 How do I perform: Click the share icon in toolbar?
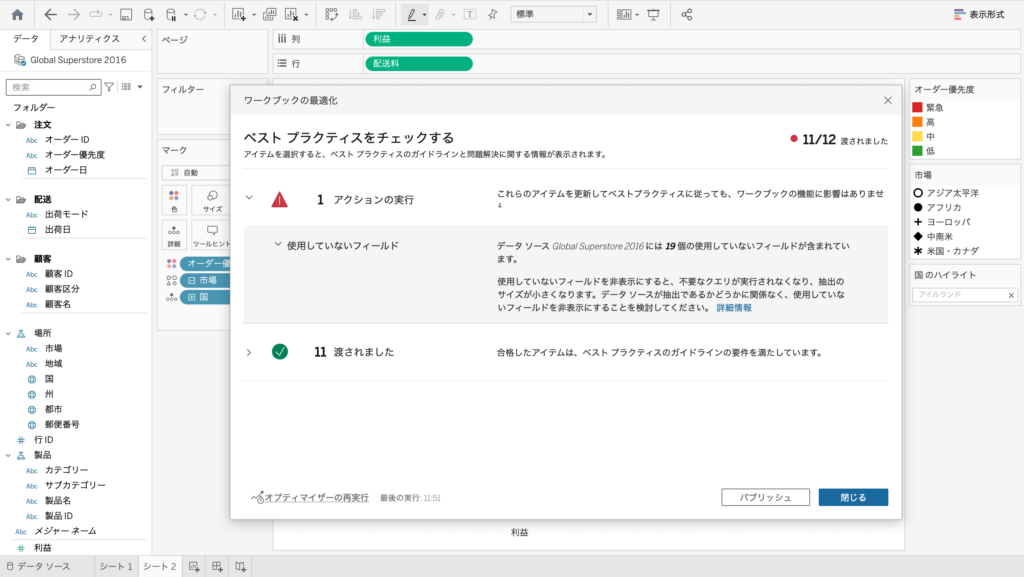pyautogui.click(x=686, y=15)
